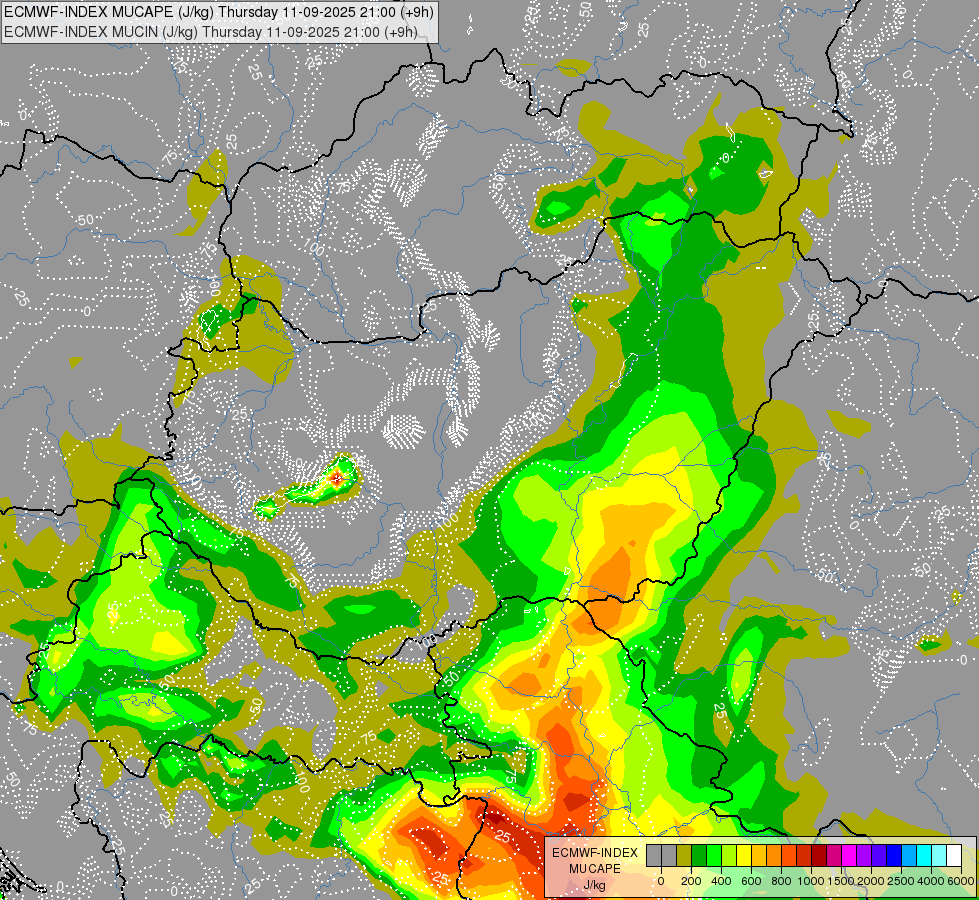Click the legend label 1000
Screen dimensions: 979x900
[x=811, y=881]
